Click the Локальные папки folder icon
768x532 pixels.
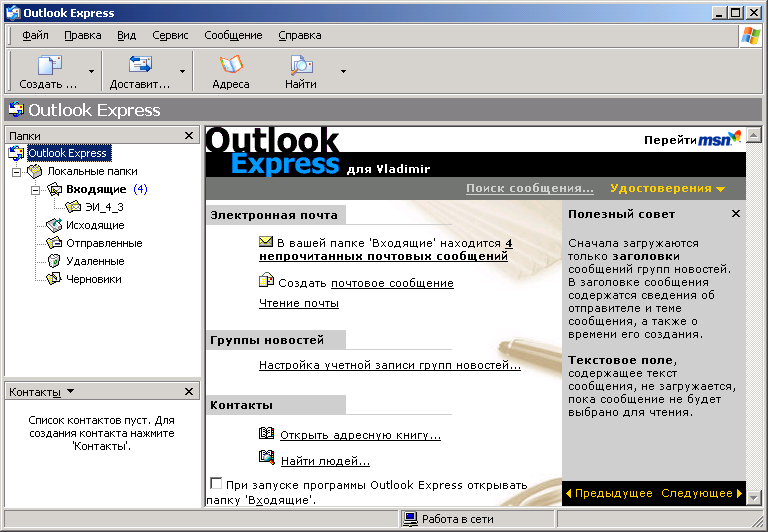pos(35,171)
